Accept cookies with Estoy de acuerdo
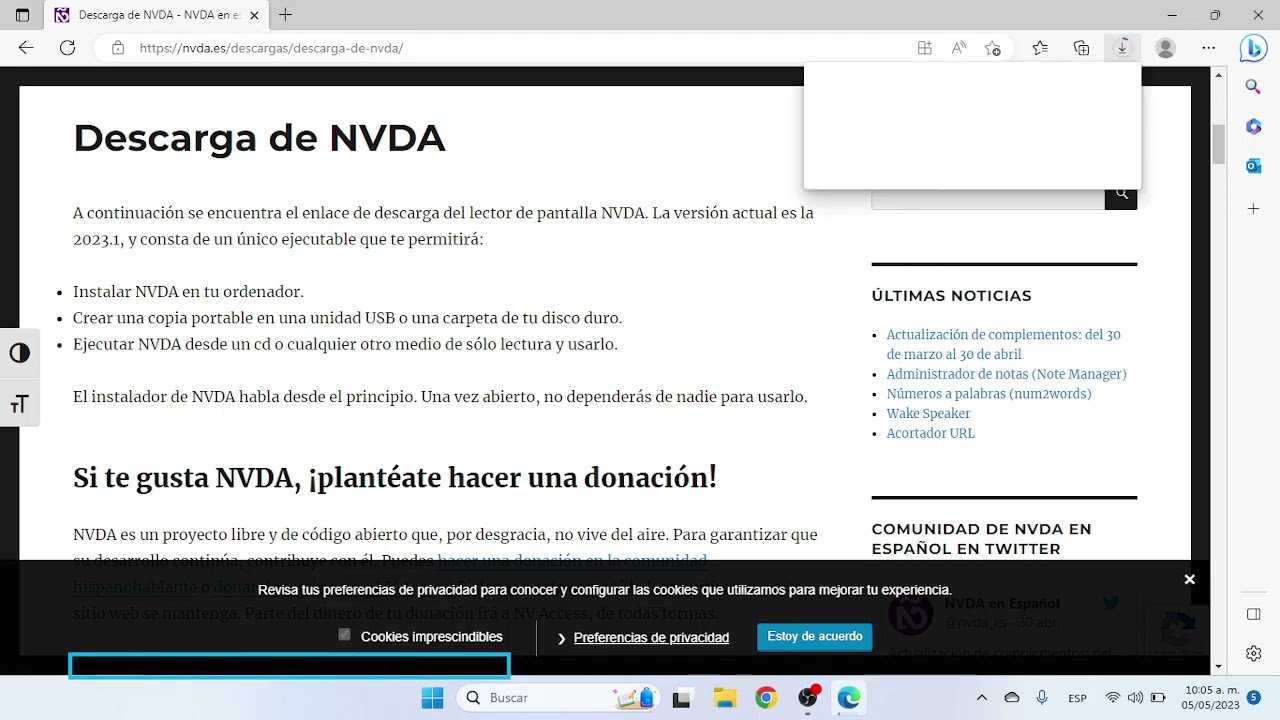The height and width of the screenshot is (720, 1280). [x=814, y=637]
